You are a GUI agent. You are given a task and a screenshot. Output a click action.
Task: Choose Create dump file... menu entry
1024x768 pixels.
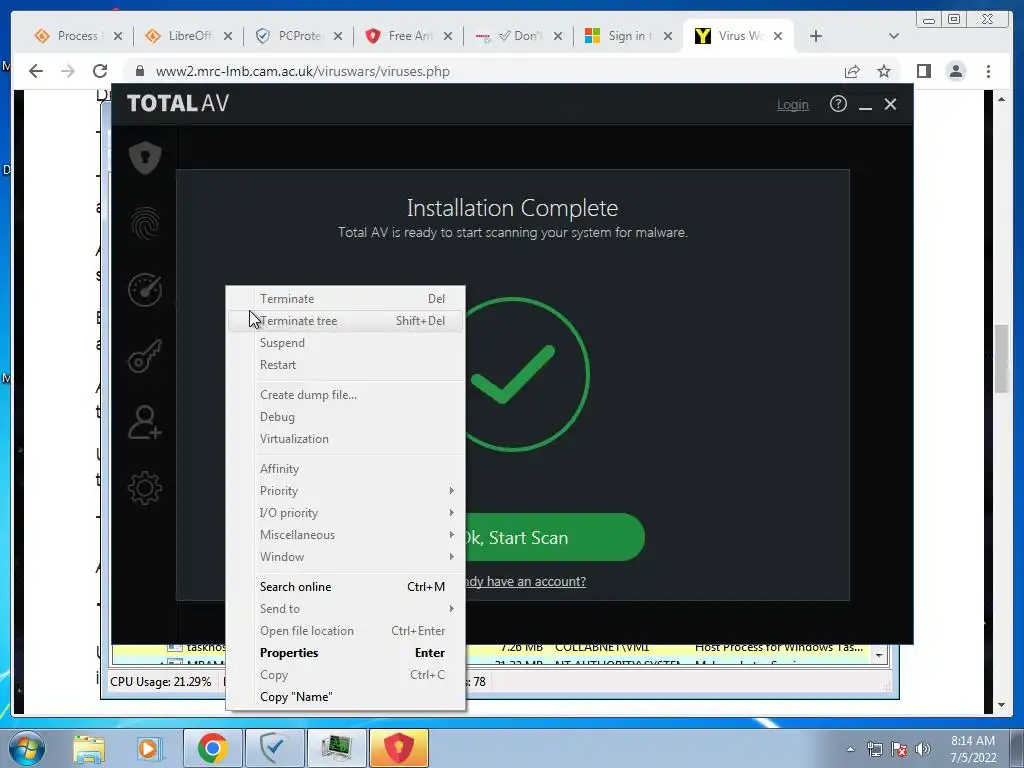pos(346,394)
